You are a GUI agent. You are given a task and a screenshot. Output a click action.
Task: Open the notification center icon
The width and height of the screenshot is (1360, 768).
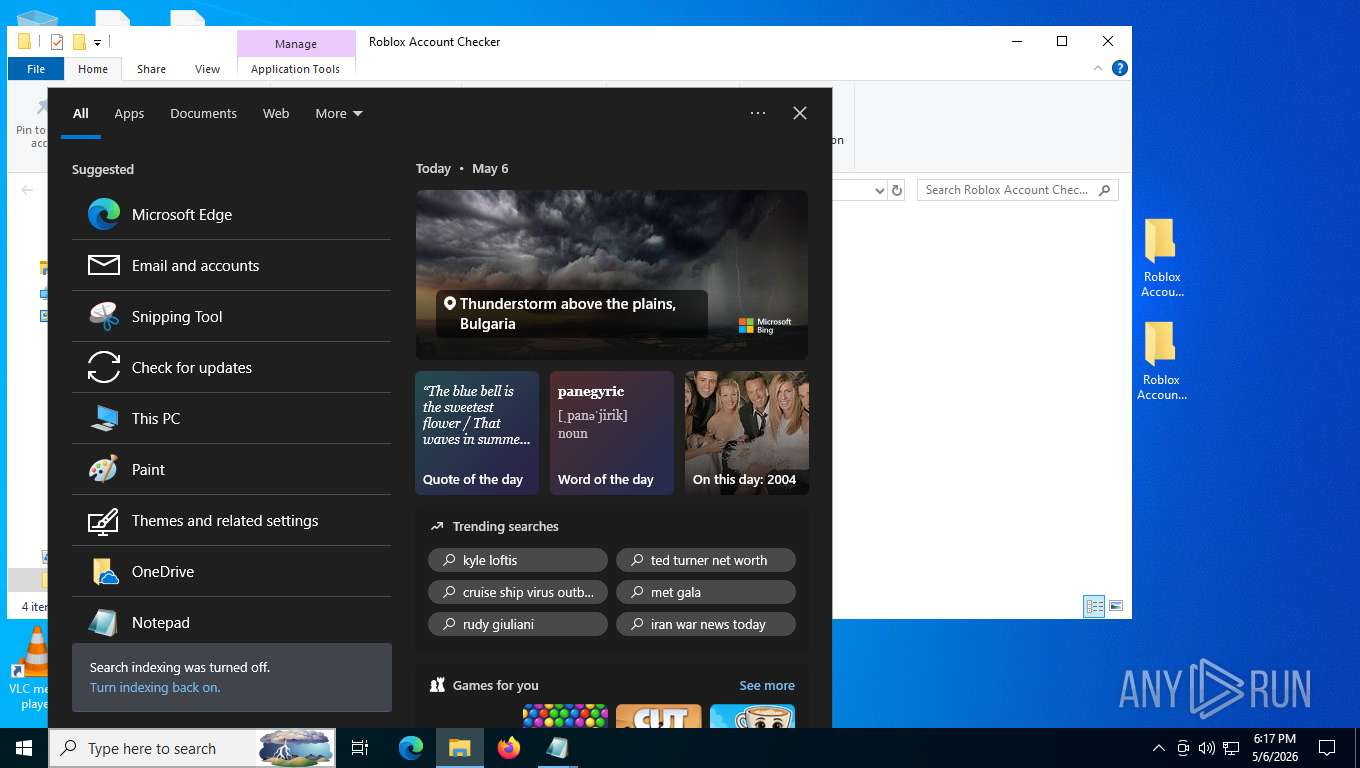point(1327,748)
